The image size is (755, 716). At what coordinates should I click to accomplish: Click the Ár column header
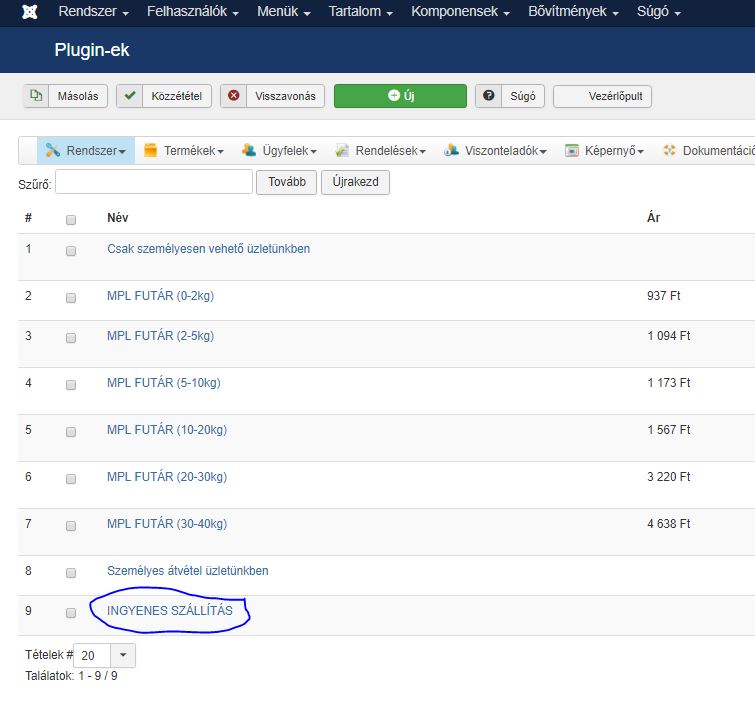pos(653,218)
